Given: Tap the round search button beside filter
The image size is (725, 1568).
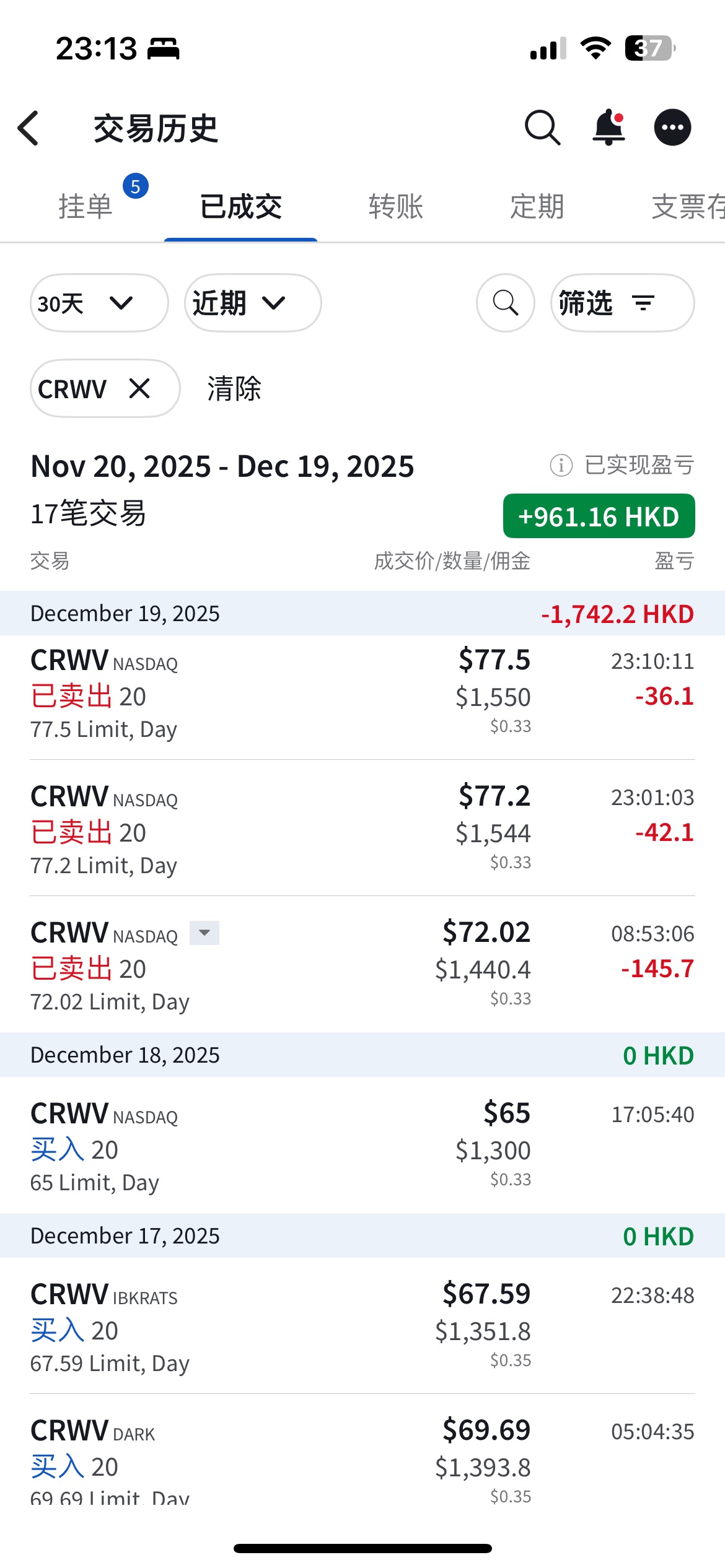Looking at the screenshot, I should (x=505, y=303).
